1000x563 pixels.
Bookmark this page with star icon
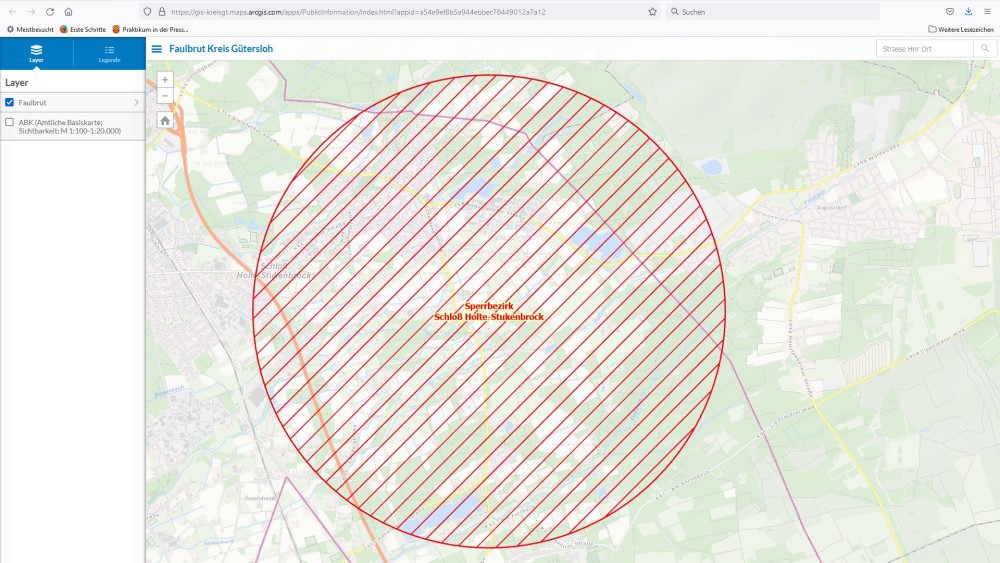(652, 11)
